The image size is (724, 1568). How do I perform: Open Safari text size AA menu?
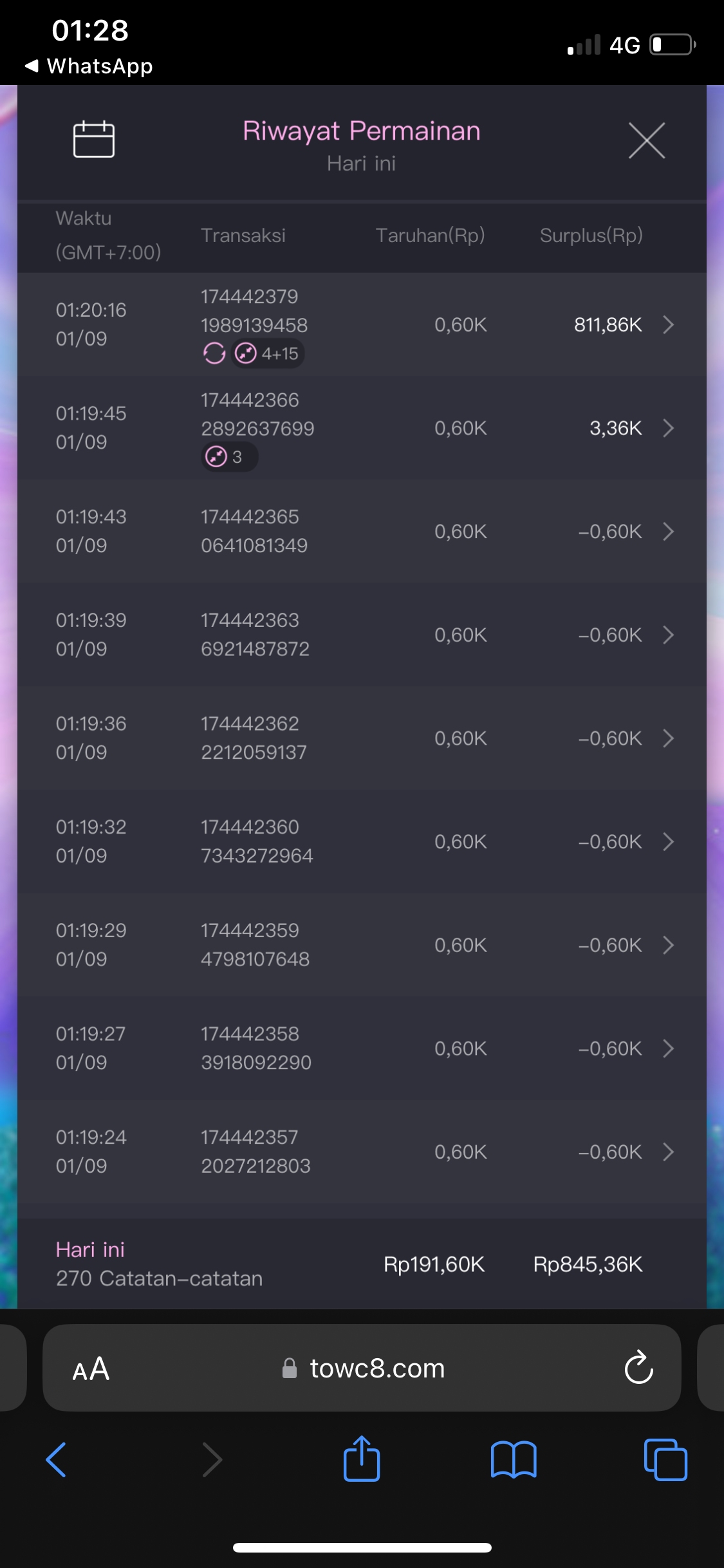(91, 1369)
